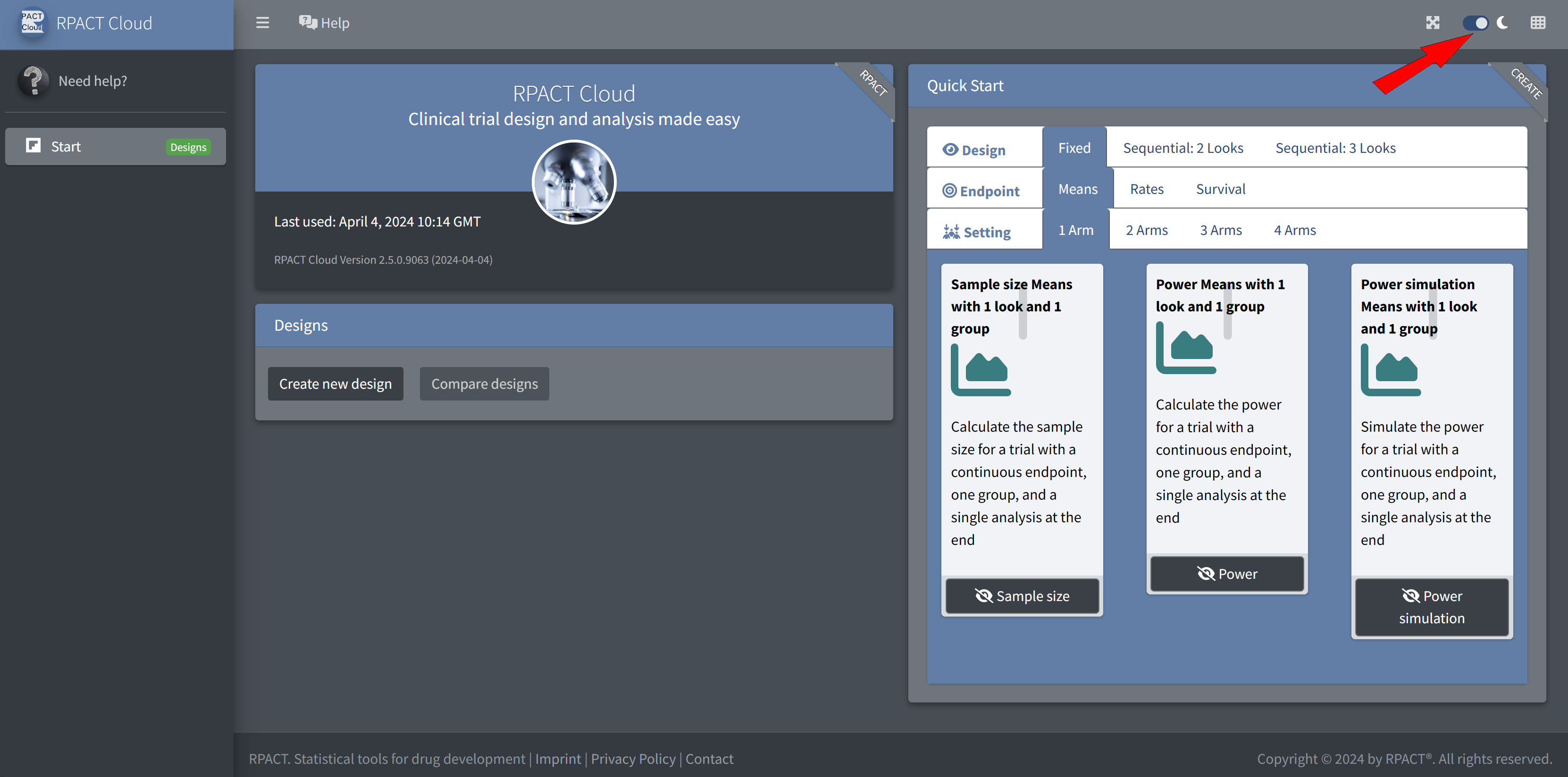Click the Power simulation button
The image size is (1568, 777).
coord(1431,607)
